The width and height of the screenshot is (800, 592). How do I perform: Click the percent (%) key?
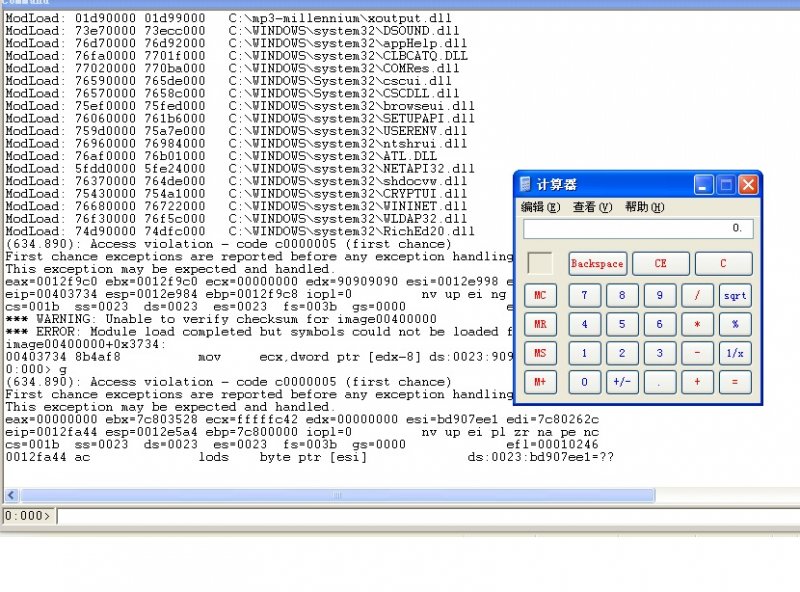click(x=735, y=324)
